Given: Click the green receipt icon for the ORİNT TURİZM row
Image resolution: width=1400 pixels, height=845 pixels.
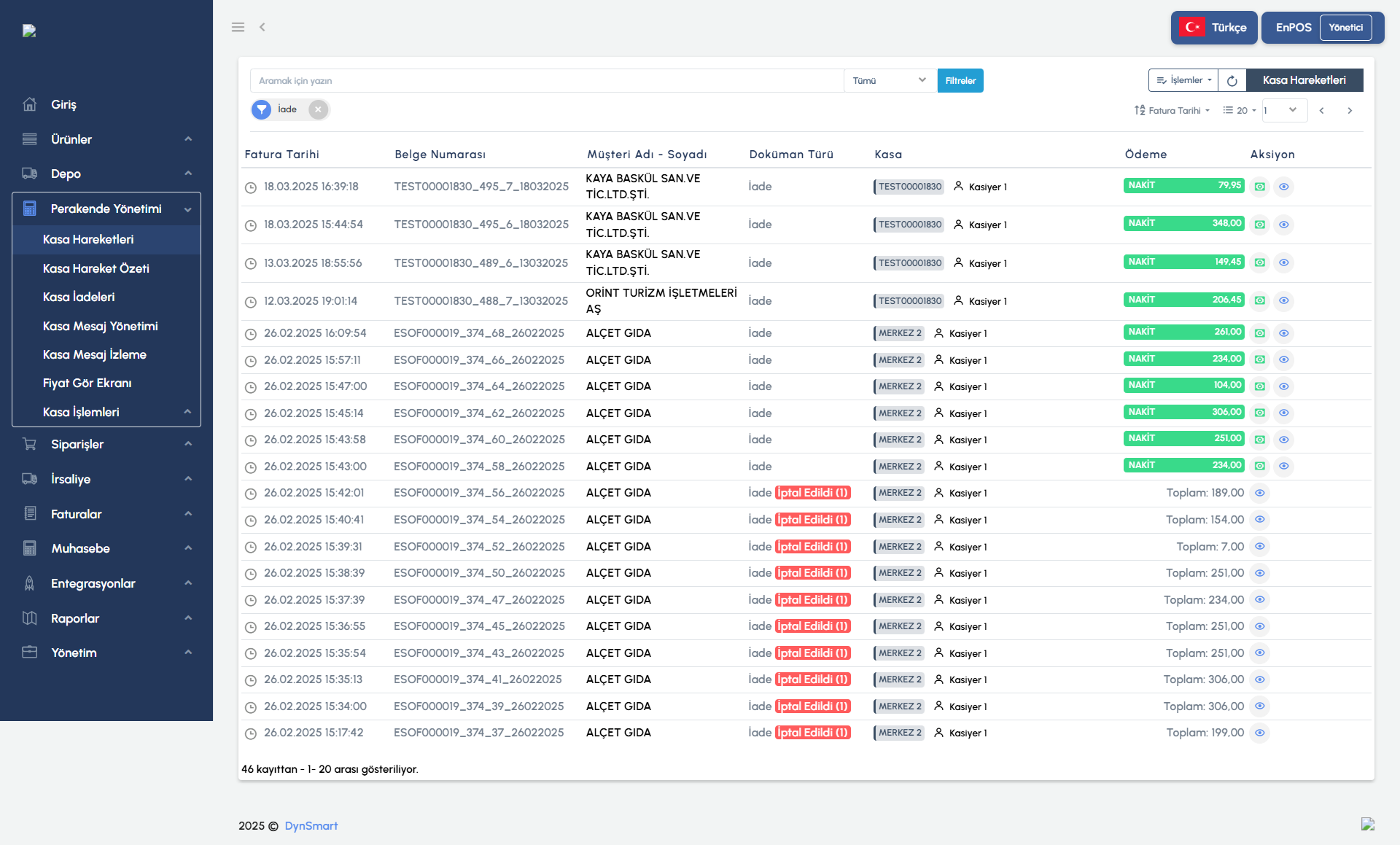Looking at the screenshot, I should (1259, 300).
